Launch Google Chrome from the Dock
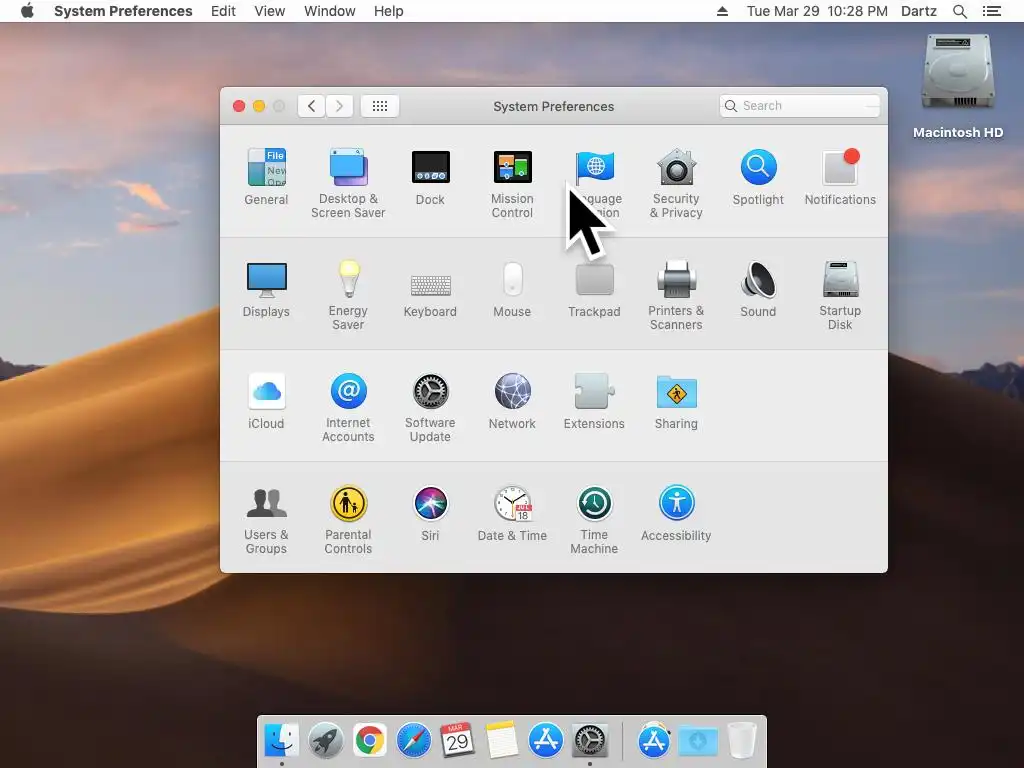 click(370, 741)
